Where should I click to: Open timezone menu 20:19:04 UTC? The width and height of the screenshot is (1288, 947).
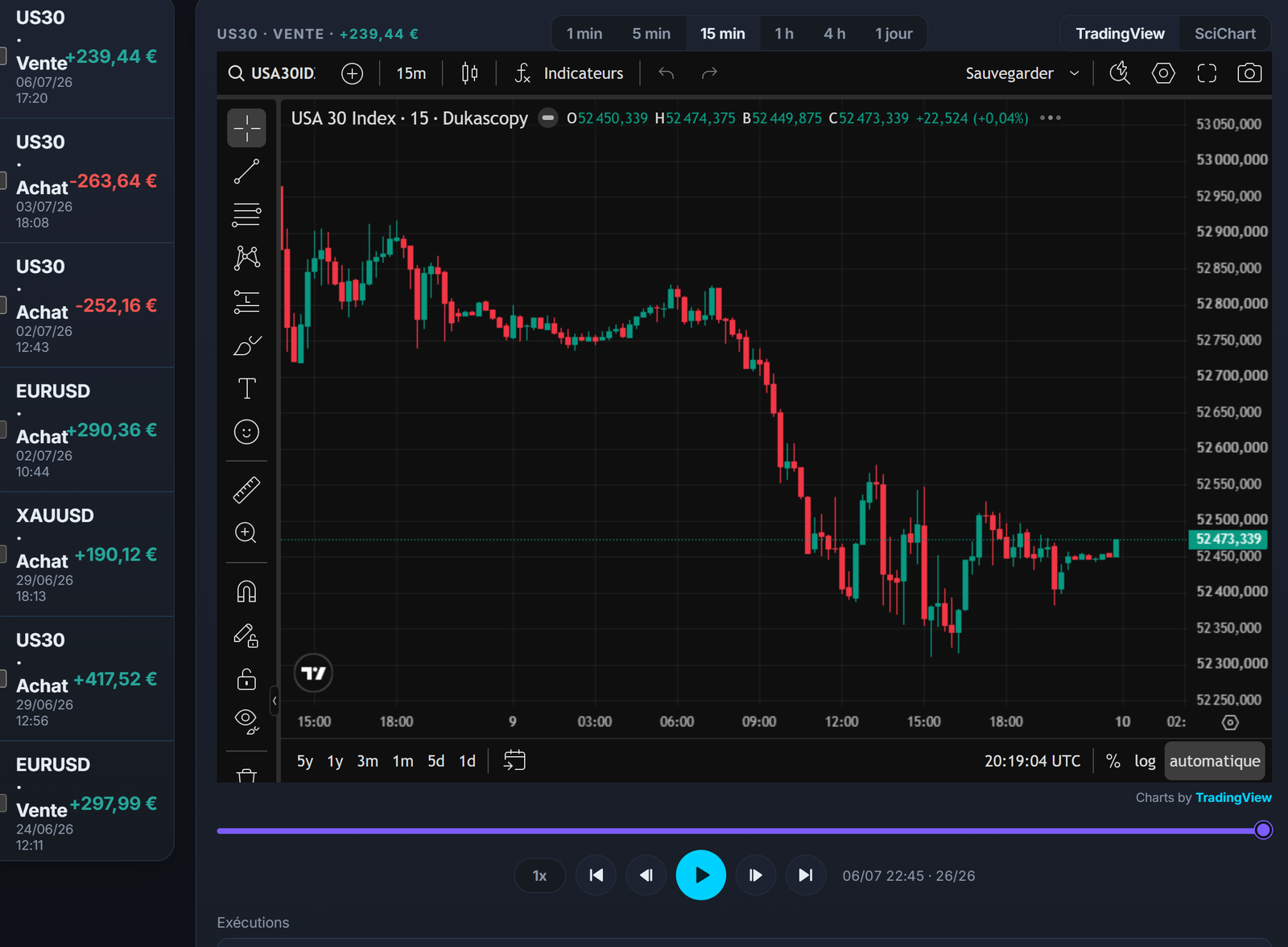1033,761
